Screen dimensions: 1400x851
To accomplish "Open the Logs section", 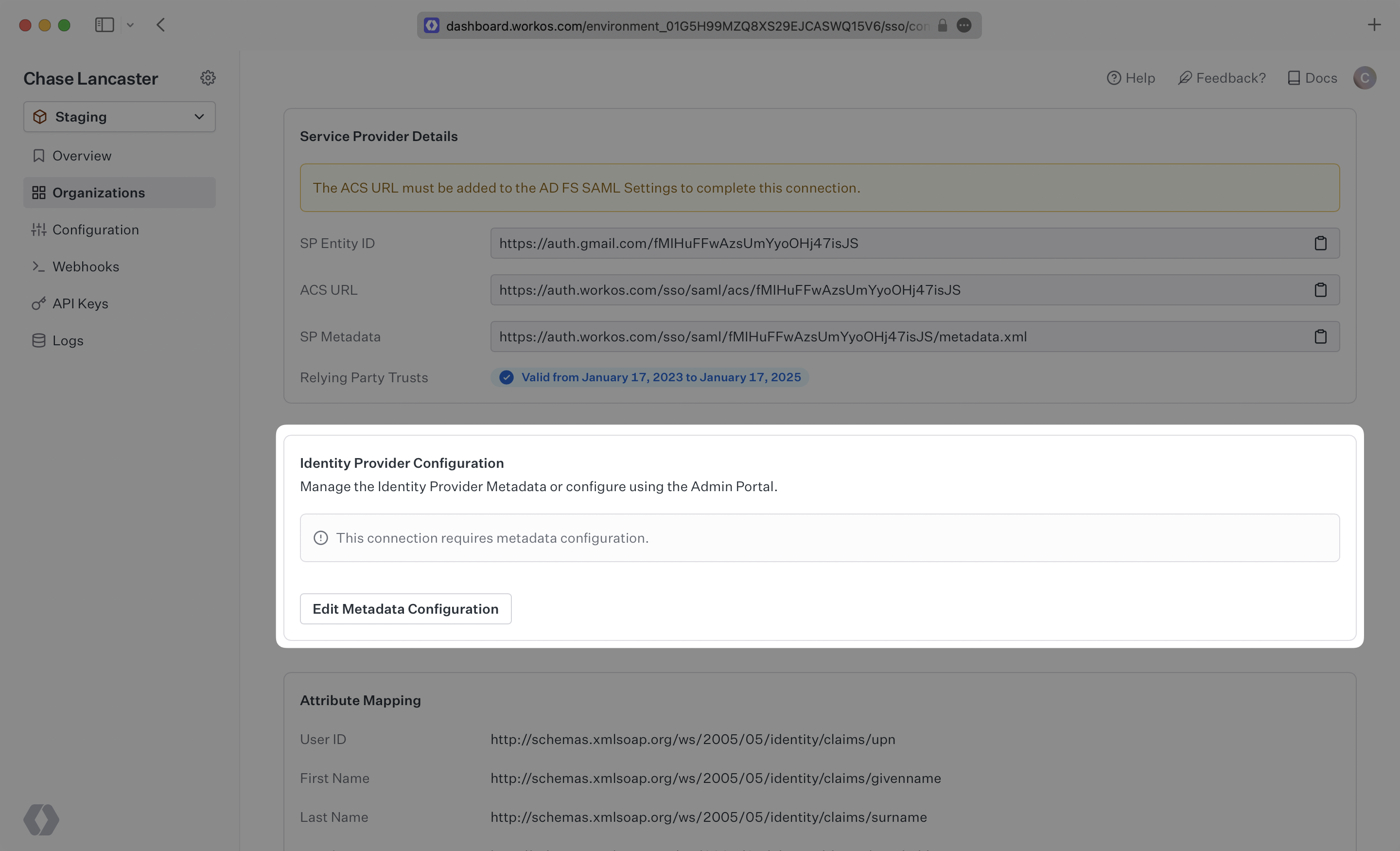I will 68,340.
